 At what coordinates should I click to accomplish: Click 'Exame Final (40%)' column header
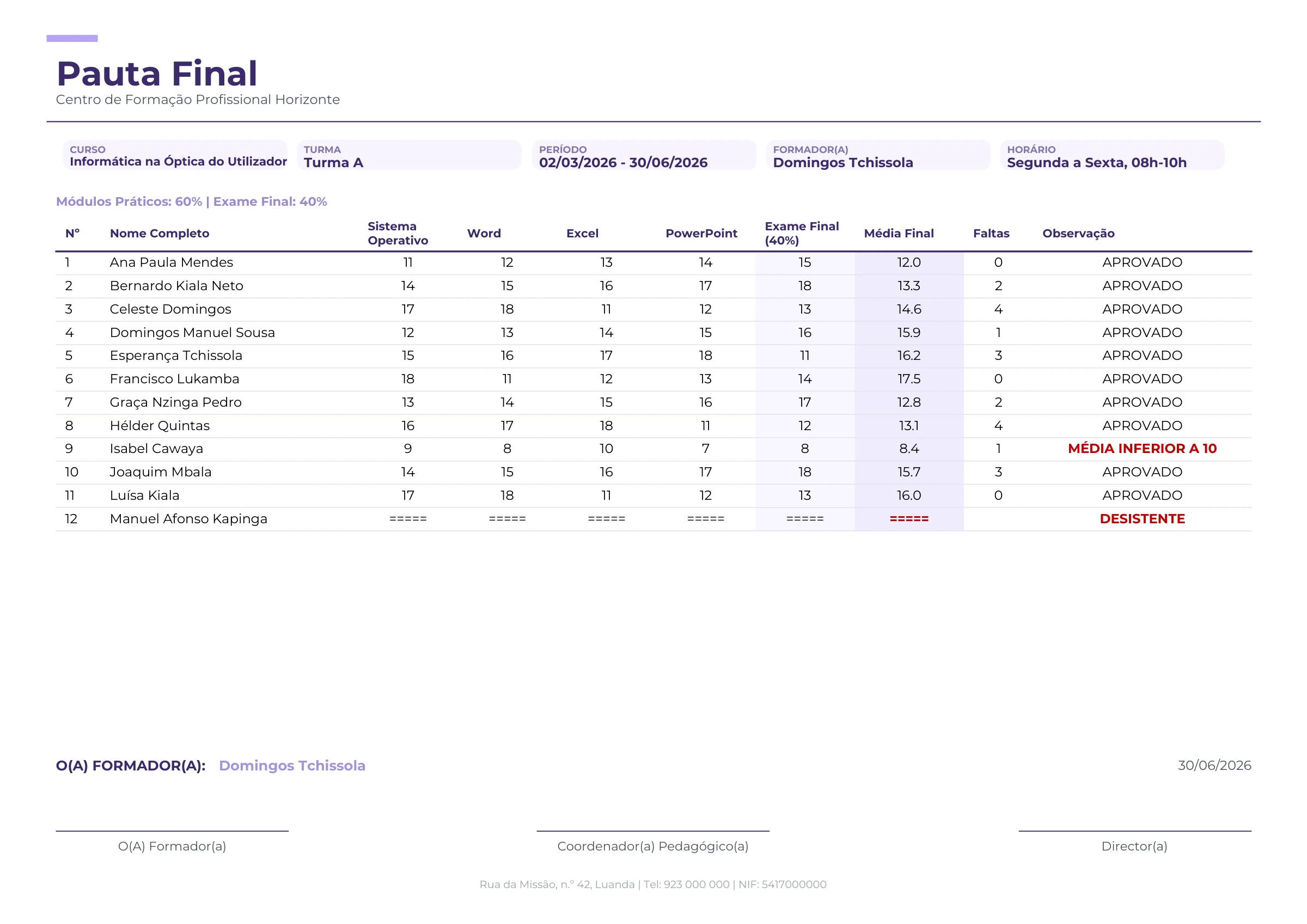point(802,234)
